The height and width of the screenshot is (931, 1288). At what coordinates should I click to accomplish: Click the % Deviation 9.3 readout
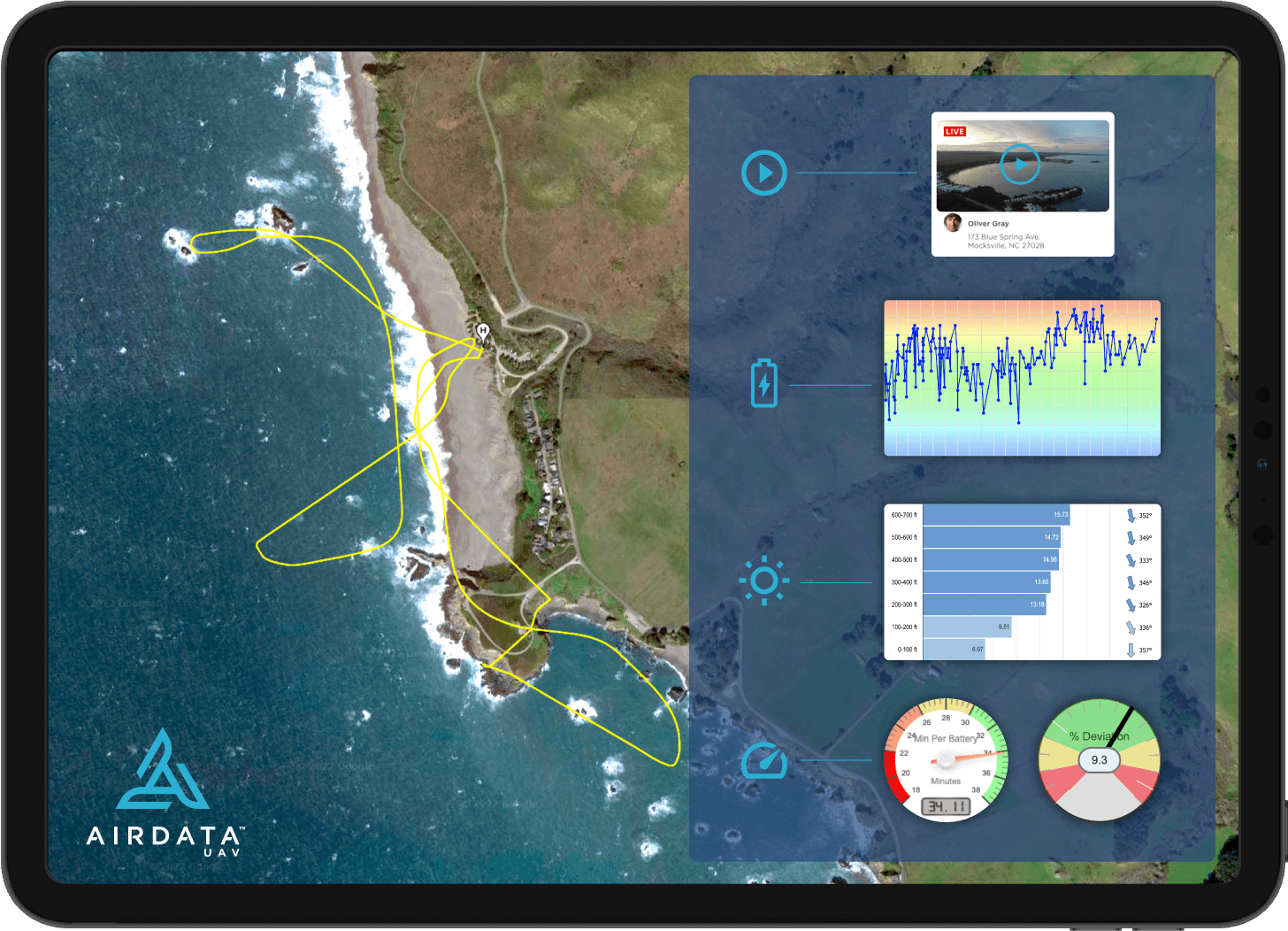click(1099, 760)
